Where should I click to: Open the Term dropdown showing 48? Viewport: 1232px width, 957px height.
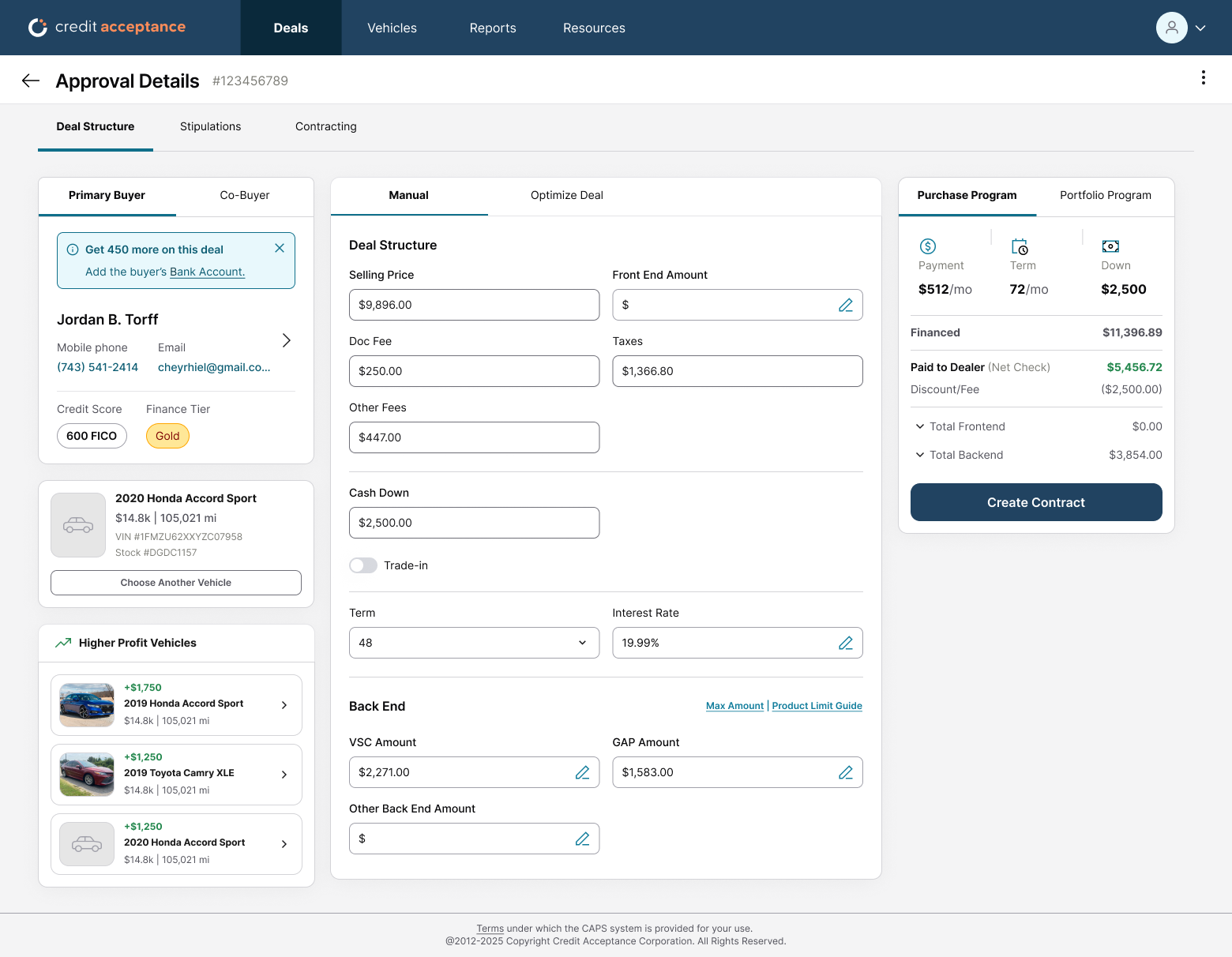474,643
